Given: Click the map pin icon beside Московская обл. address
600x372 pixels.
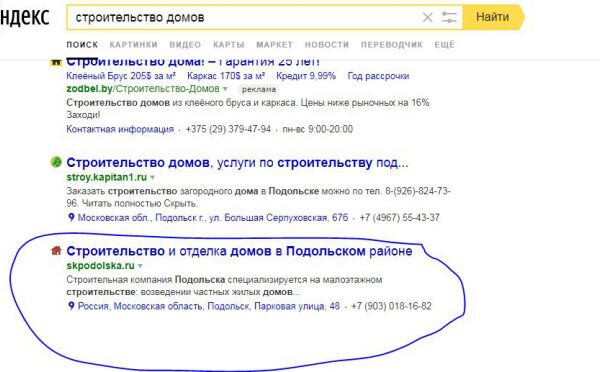Looking at the screenshot, I should tap(71, 217).
